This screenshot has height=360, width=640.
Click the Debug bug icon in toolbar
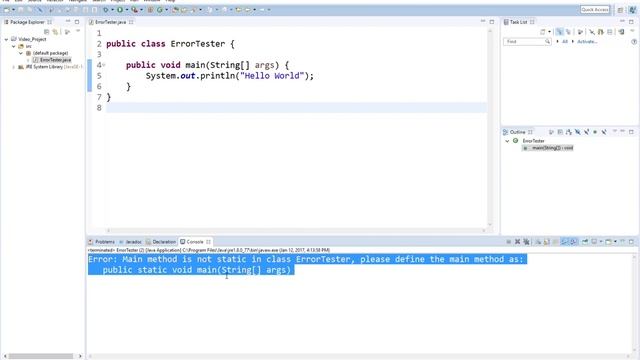point(106,9)
